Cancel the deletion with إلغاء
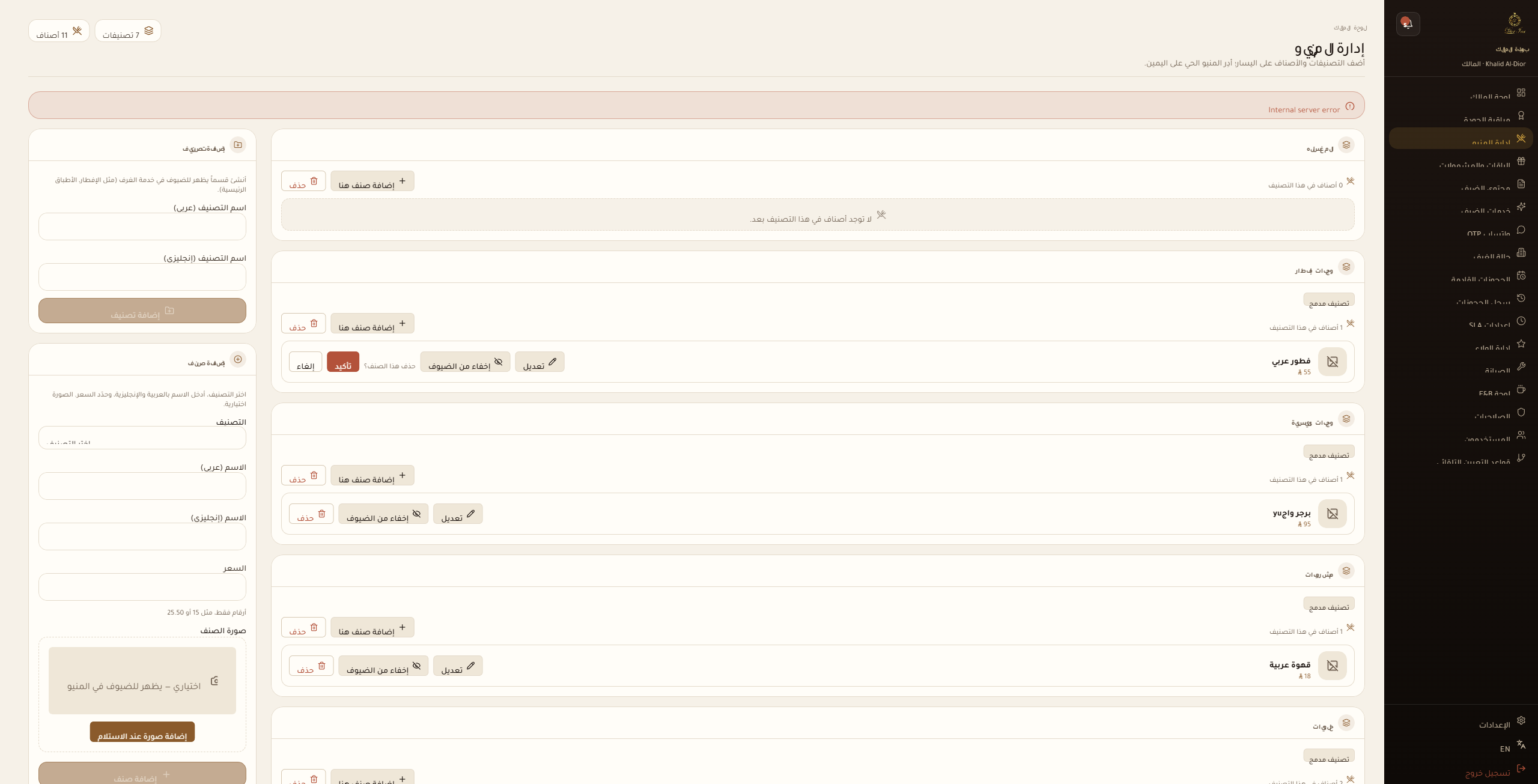This screenshot has width=1538, height=784. coord(305,362)
